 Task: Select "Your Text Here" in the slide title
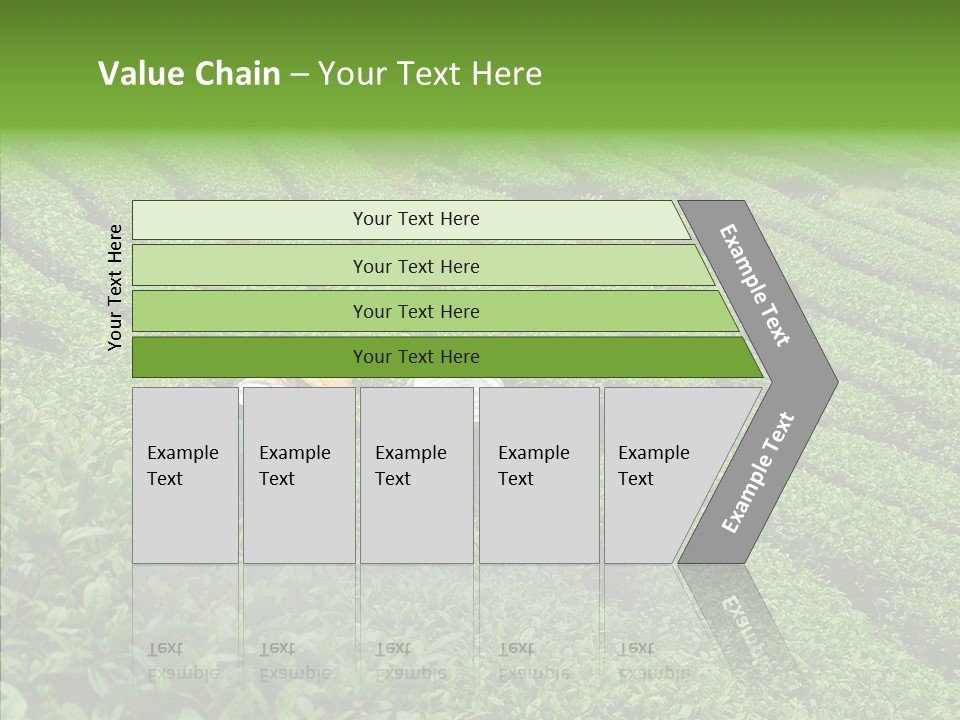tap(430, 74)
